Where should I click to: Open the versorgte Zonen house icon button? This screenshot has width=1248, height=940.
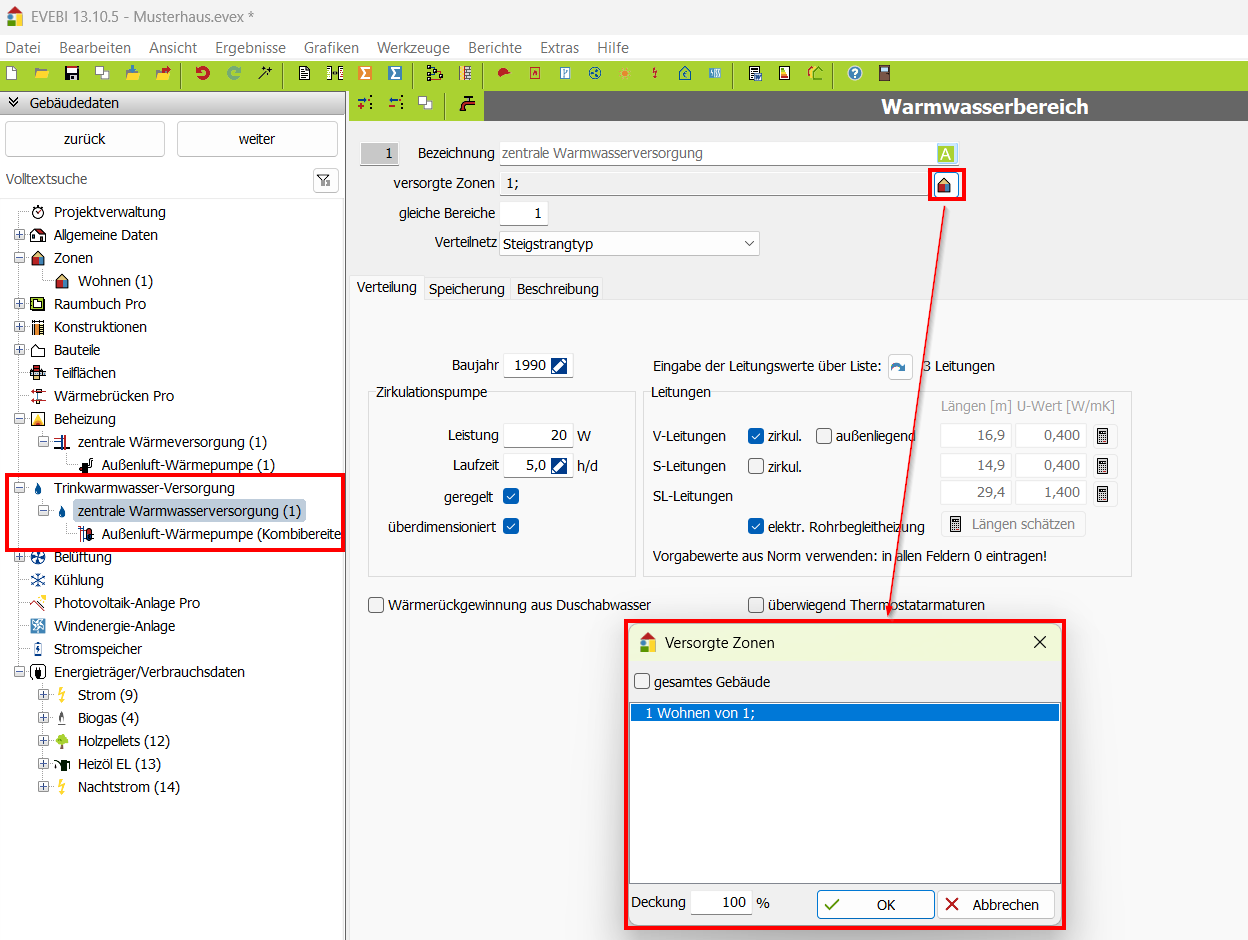tap(946, 185)
